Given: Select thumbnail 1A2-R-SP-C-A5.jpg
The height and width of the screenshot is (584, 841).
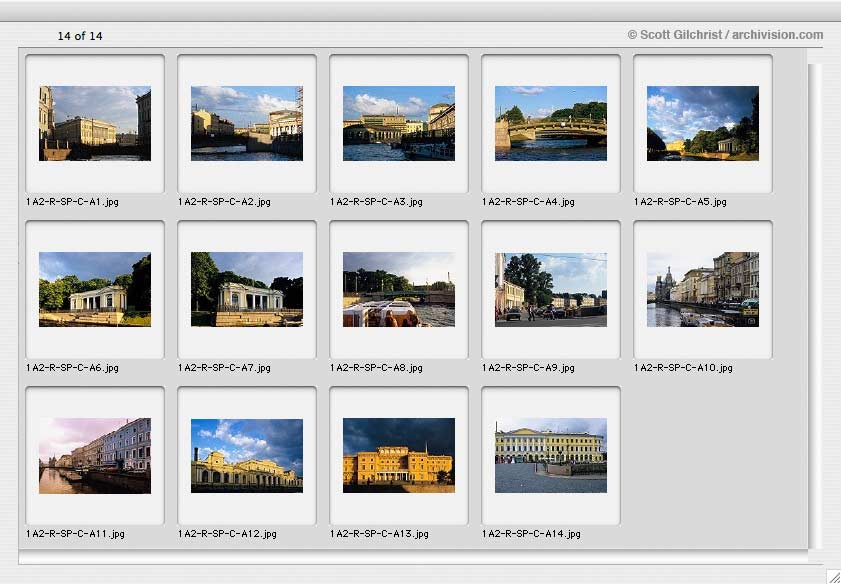Looking at the screenshot, I should [703, 123].
